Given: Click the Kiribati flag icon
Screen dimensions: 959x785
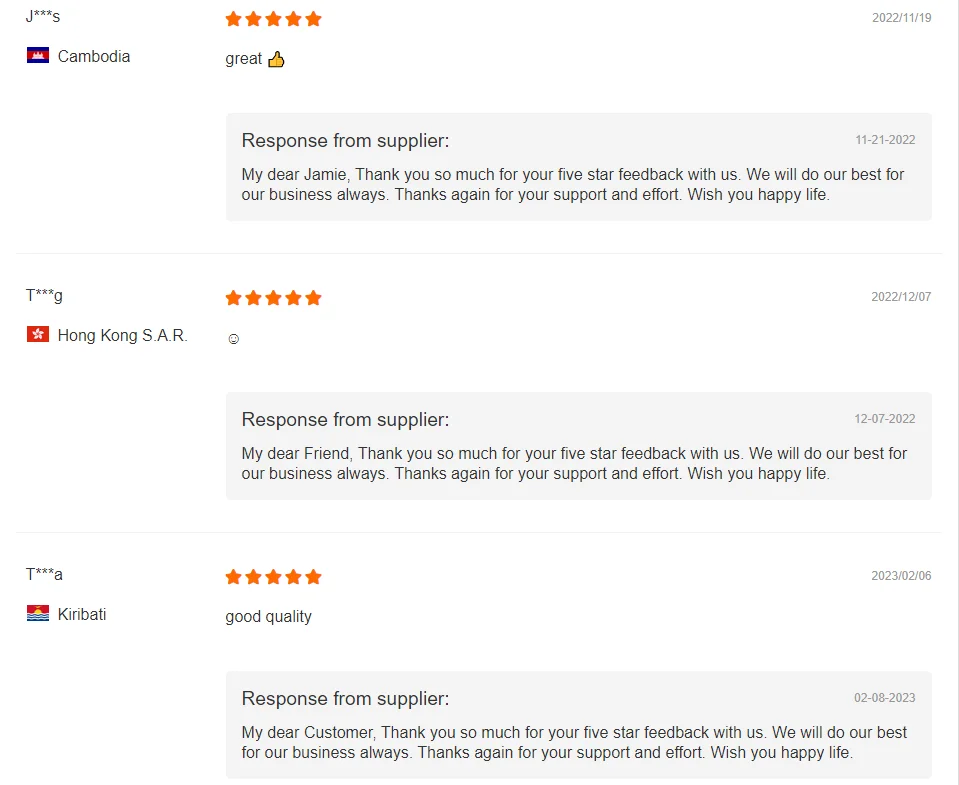Looking at the screenshot, I should pyautogui.click(x=38, y=614).
